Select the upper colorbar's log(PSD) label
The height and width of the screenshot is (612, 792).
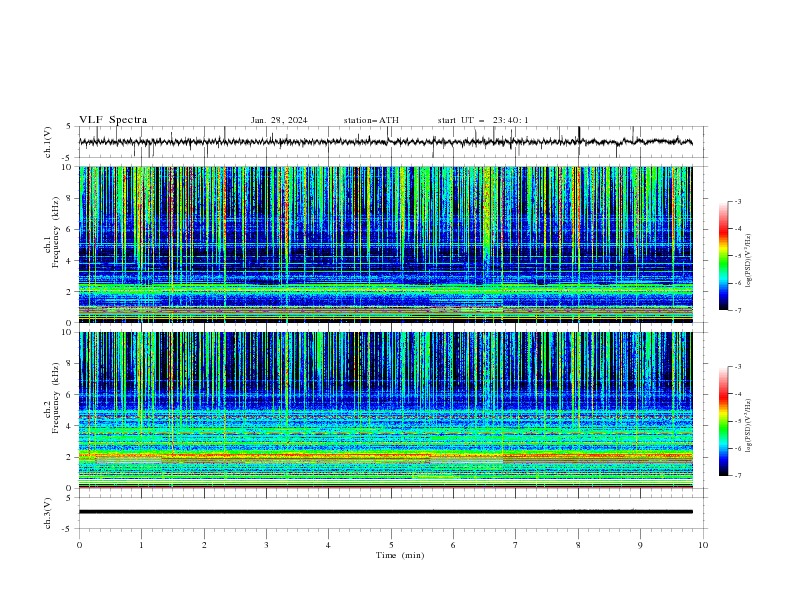pyautogui.click(x=748, y=261)
